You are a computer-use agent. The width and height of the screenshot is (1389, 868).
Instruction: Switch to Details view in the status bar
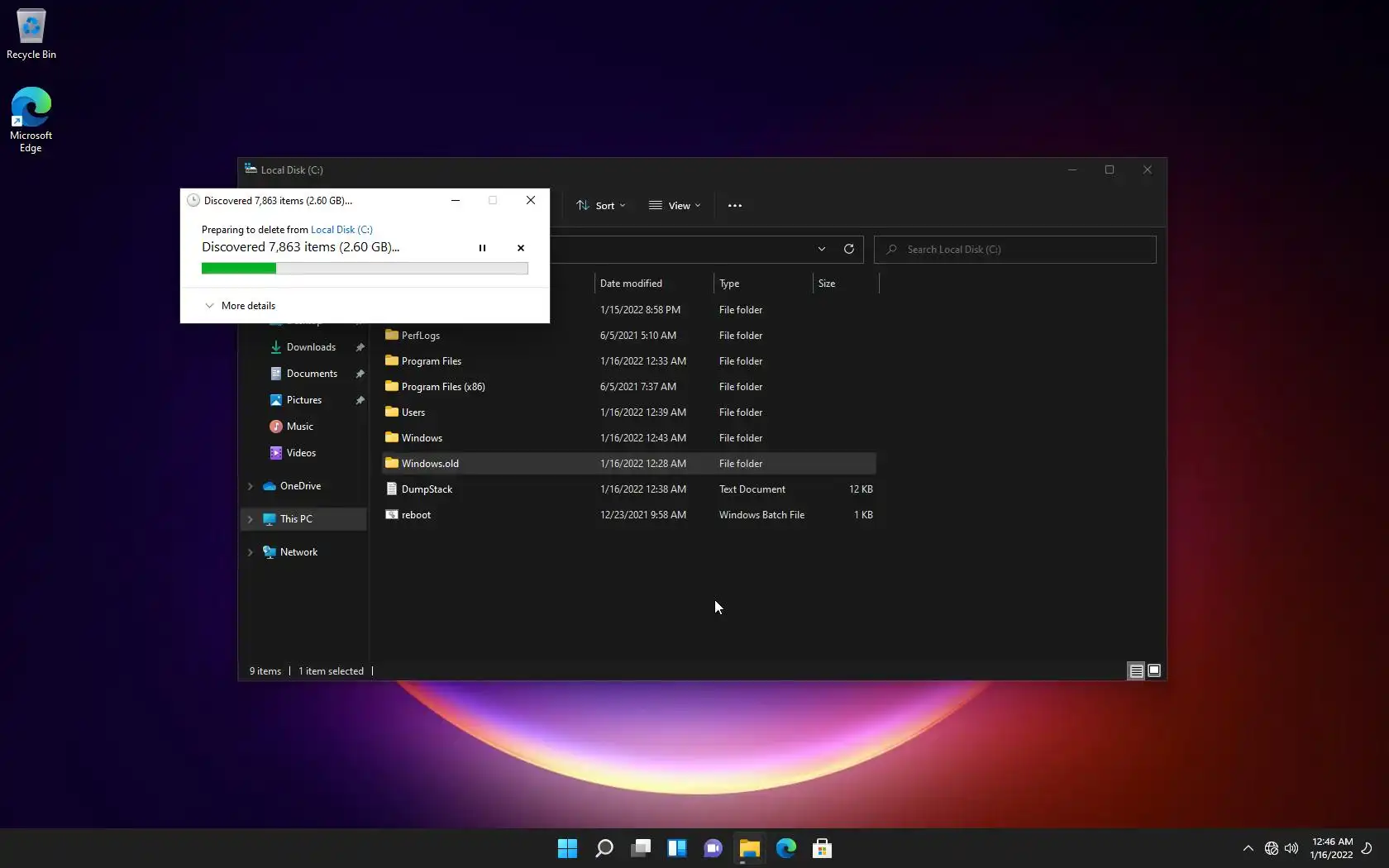1137,671
